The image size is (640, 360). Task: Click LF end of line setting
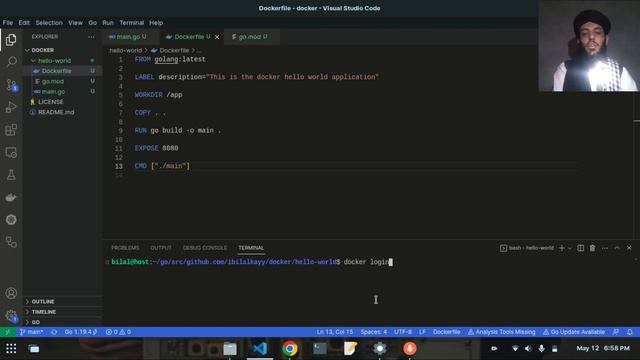(422, 332)
